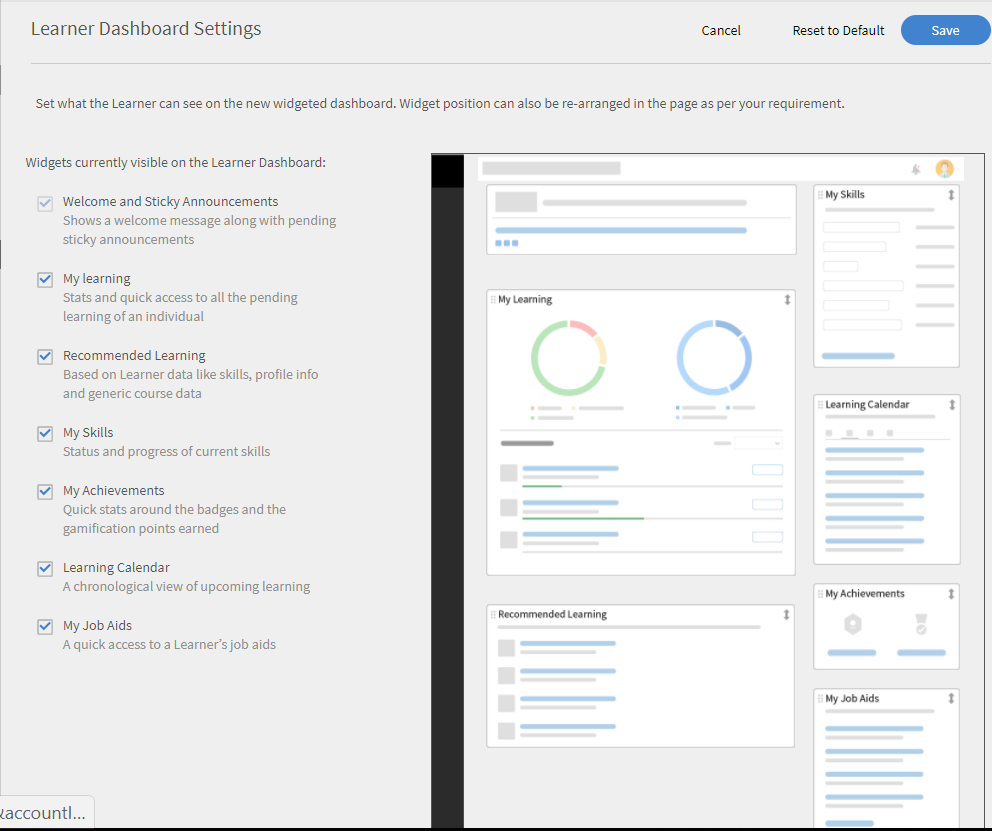The image size is (992, 831).
Task: Click the My Job Aids widget reorder arrow
Action: [x=951, y=699]
